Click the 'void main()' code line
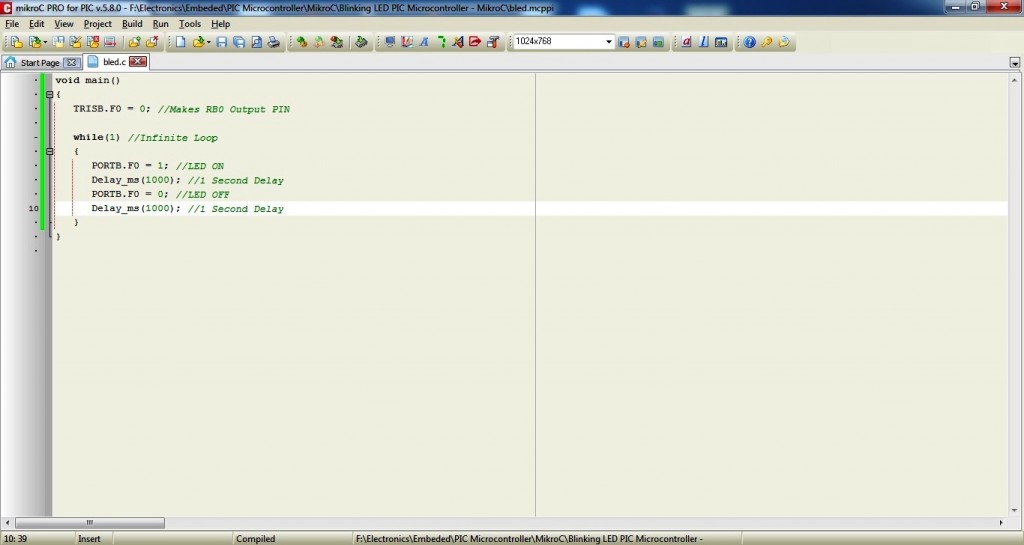This screenshot has width=1024, height=545. click(x=88, y=80)
